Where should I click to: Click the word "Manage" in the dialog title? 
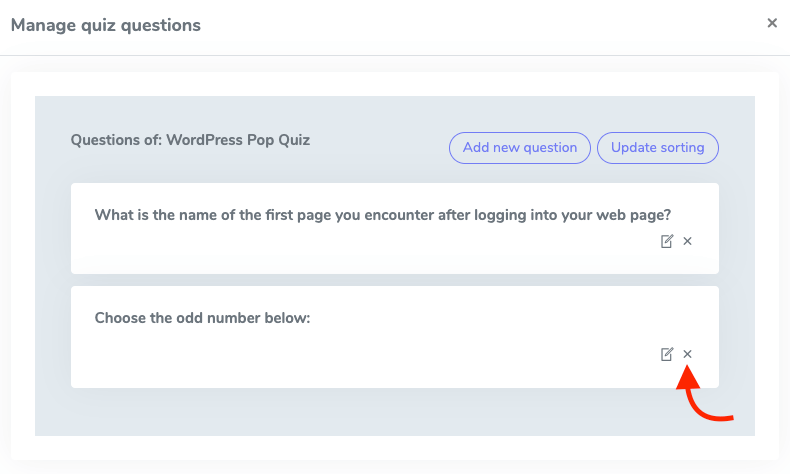point(43,25)
